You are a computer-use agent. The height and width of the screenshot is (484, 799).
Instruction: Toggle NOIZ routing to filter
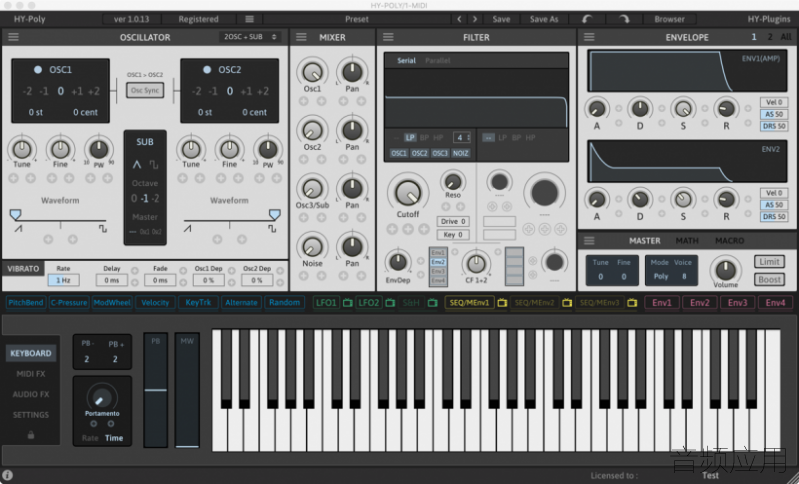point(460,153)
